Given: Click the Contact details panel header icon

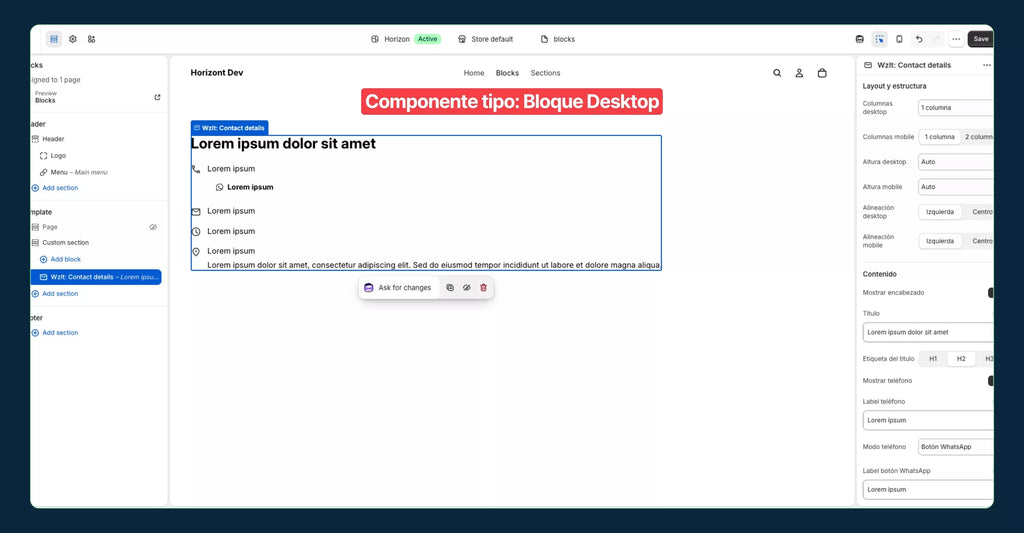Looking at the screenshot, I should pyautogui.click(x=868, y=65).
